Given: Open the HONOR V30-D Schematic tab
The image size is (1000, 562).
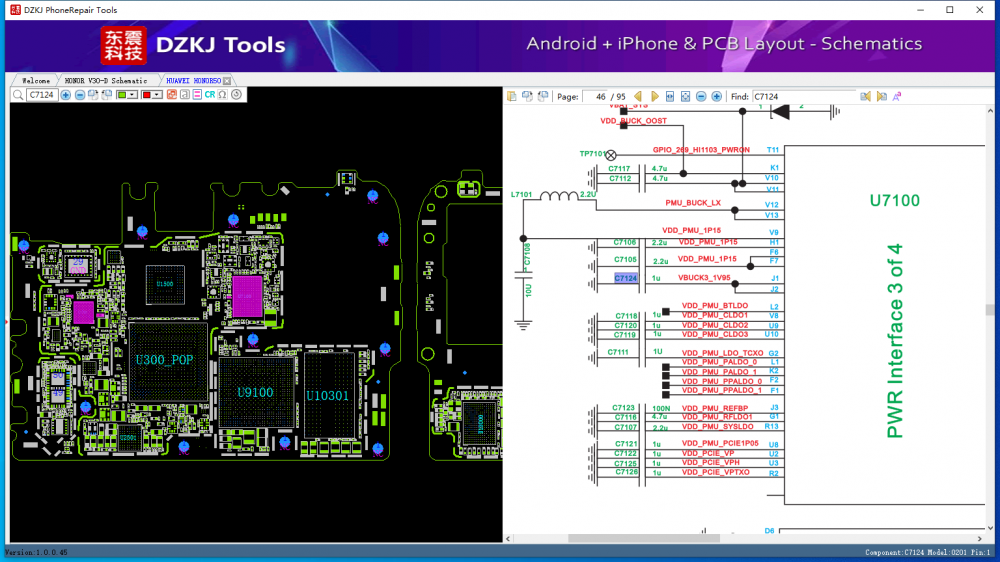Looking at the screenshot, I should tap(105, 80).
